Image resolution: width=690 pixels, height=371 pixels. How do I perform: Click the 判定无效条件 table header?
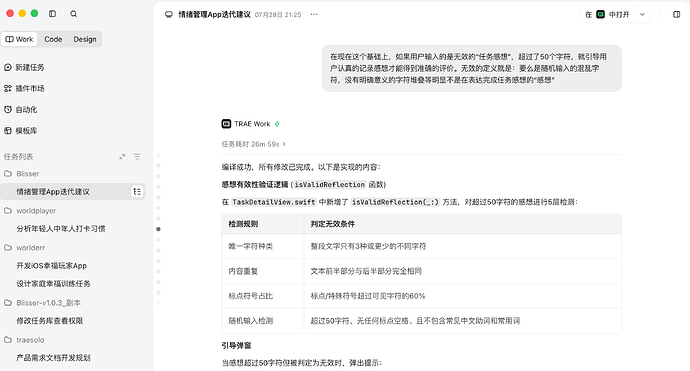tap(463, 224)
